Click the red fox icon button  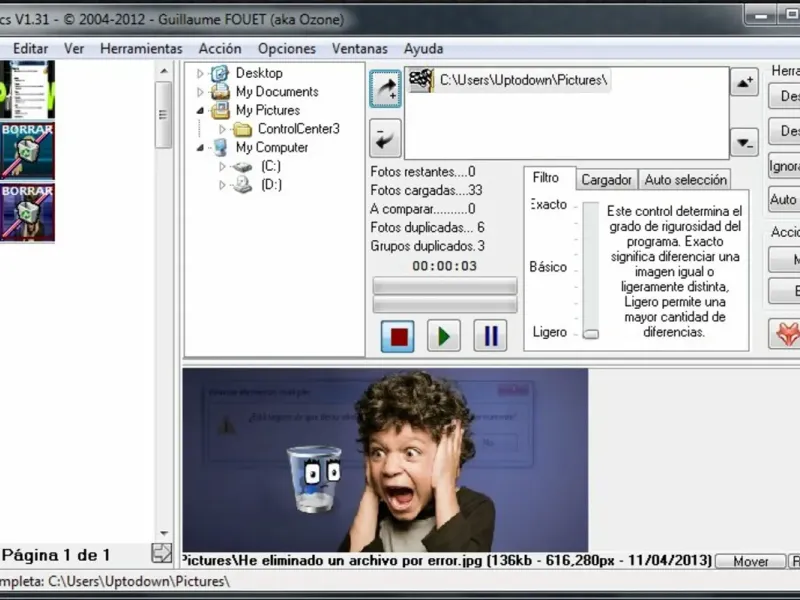786,335
